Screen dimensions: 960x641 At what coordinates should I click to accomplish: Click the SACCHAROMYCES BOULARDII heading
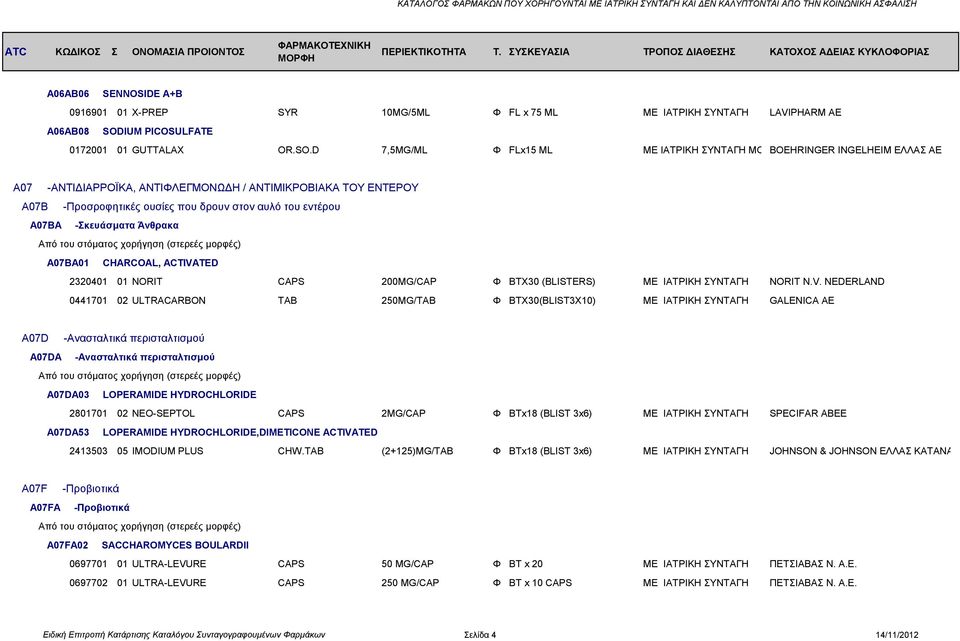tap(175, 545)
